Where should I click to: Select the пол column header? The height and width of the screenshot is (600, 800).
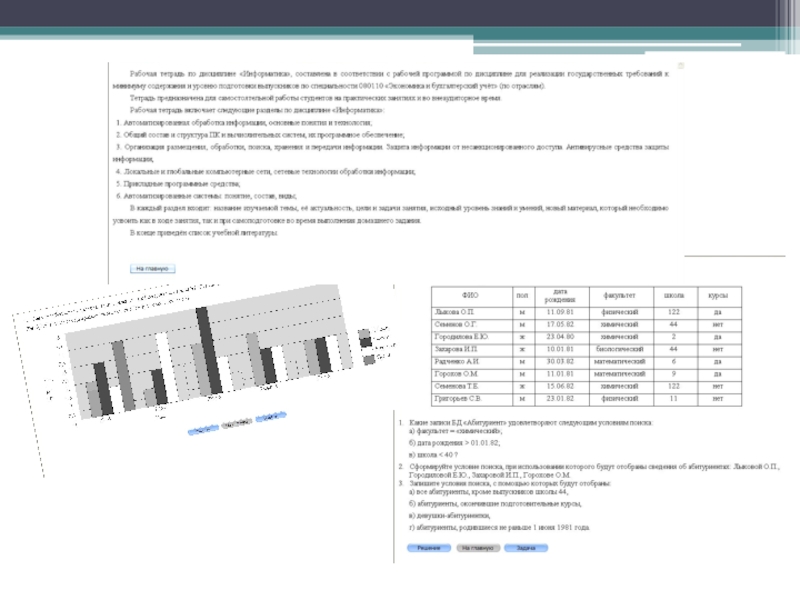(523, 296)
